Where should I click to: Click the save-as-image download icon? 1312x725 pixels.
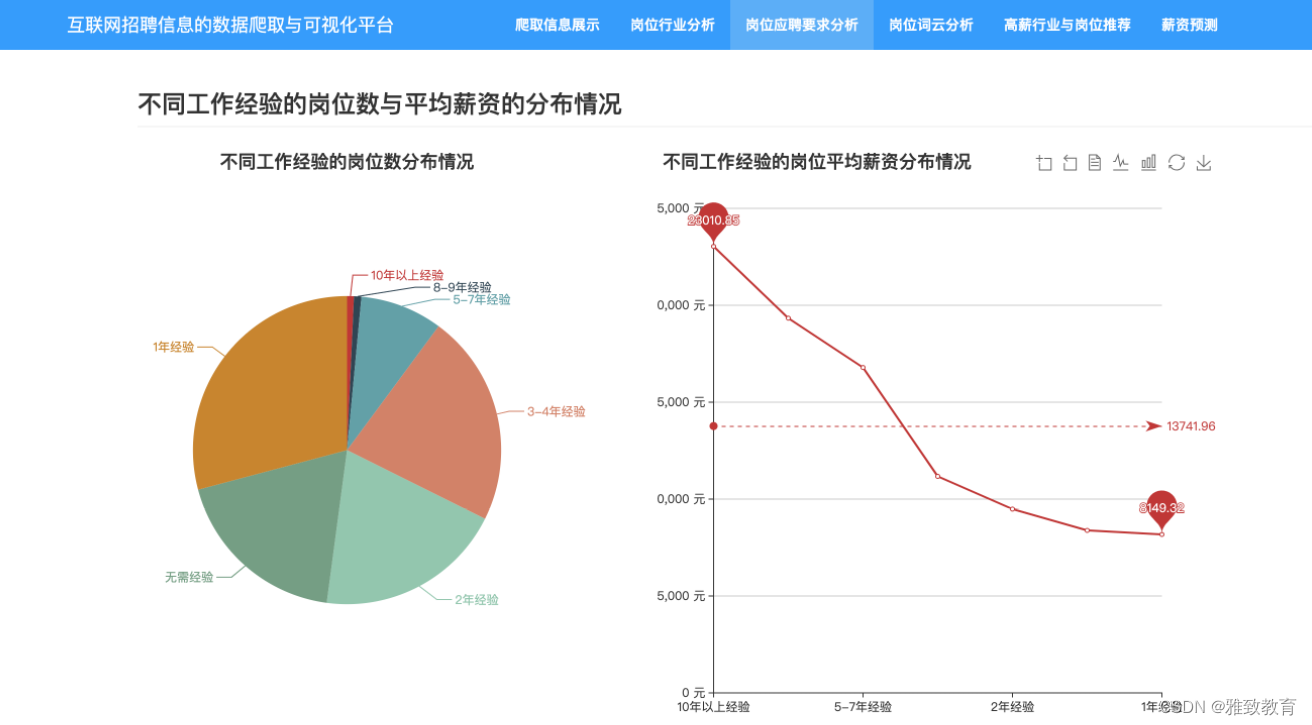[x=1203, y=163]
